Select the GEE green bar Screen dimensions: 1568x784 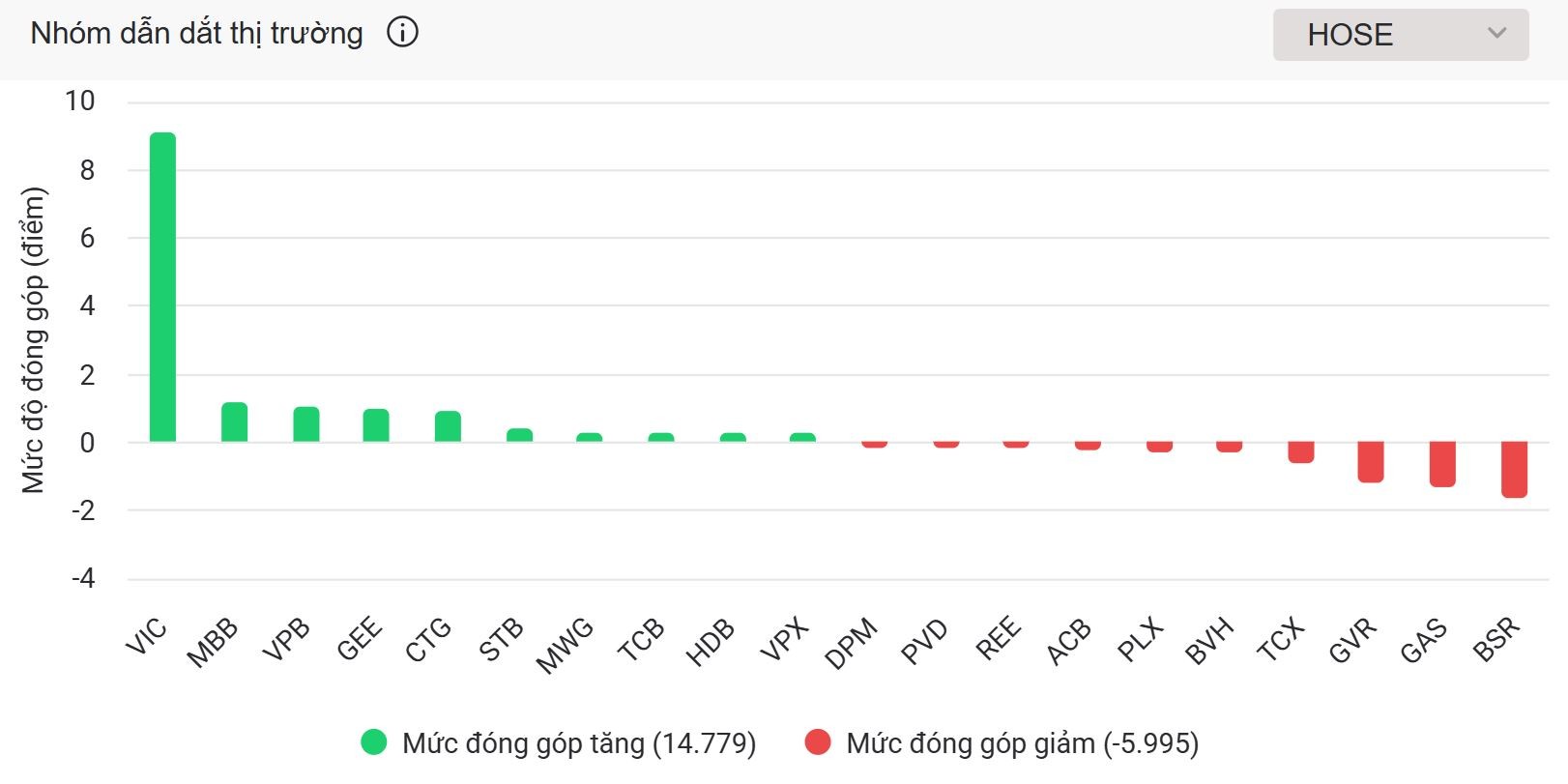click(376, 425)
